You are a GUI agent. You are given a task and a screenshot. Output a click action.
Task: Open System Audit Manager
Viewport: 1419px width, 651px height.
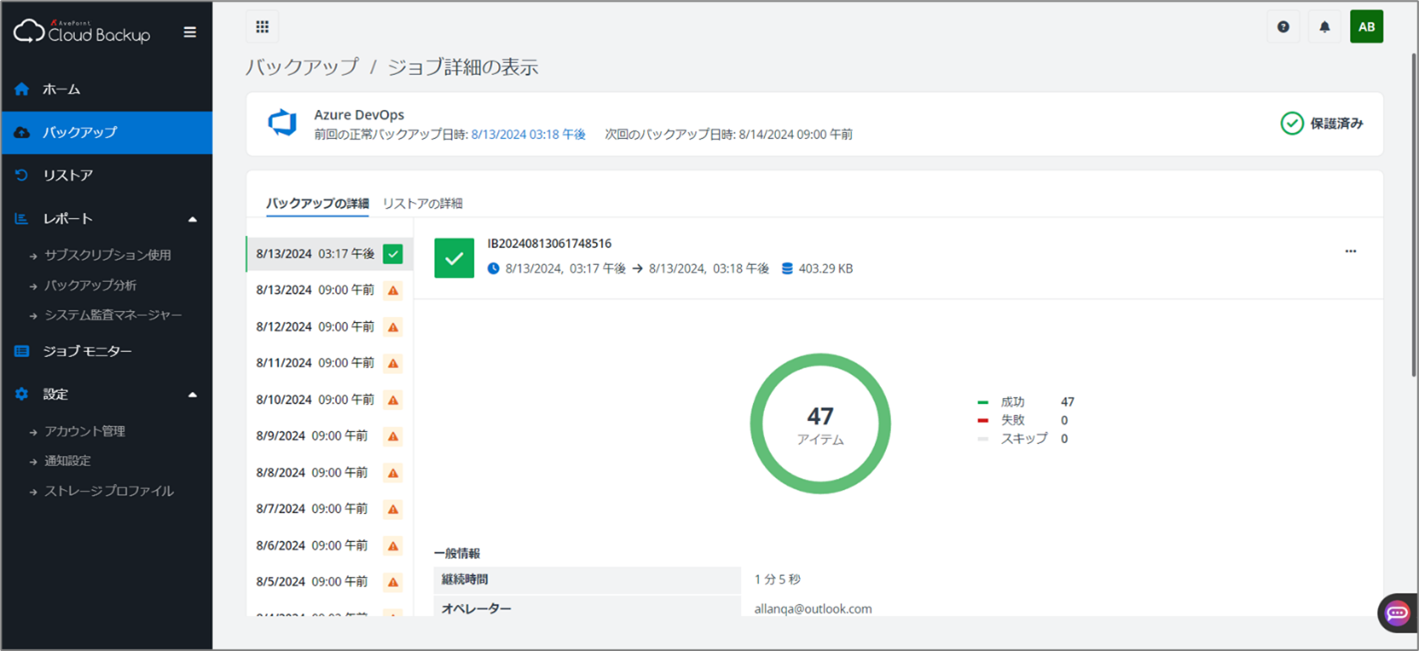tap(113, 315)
